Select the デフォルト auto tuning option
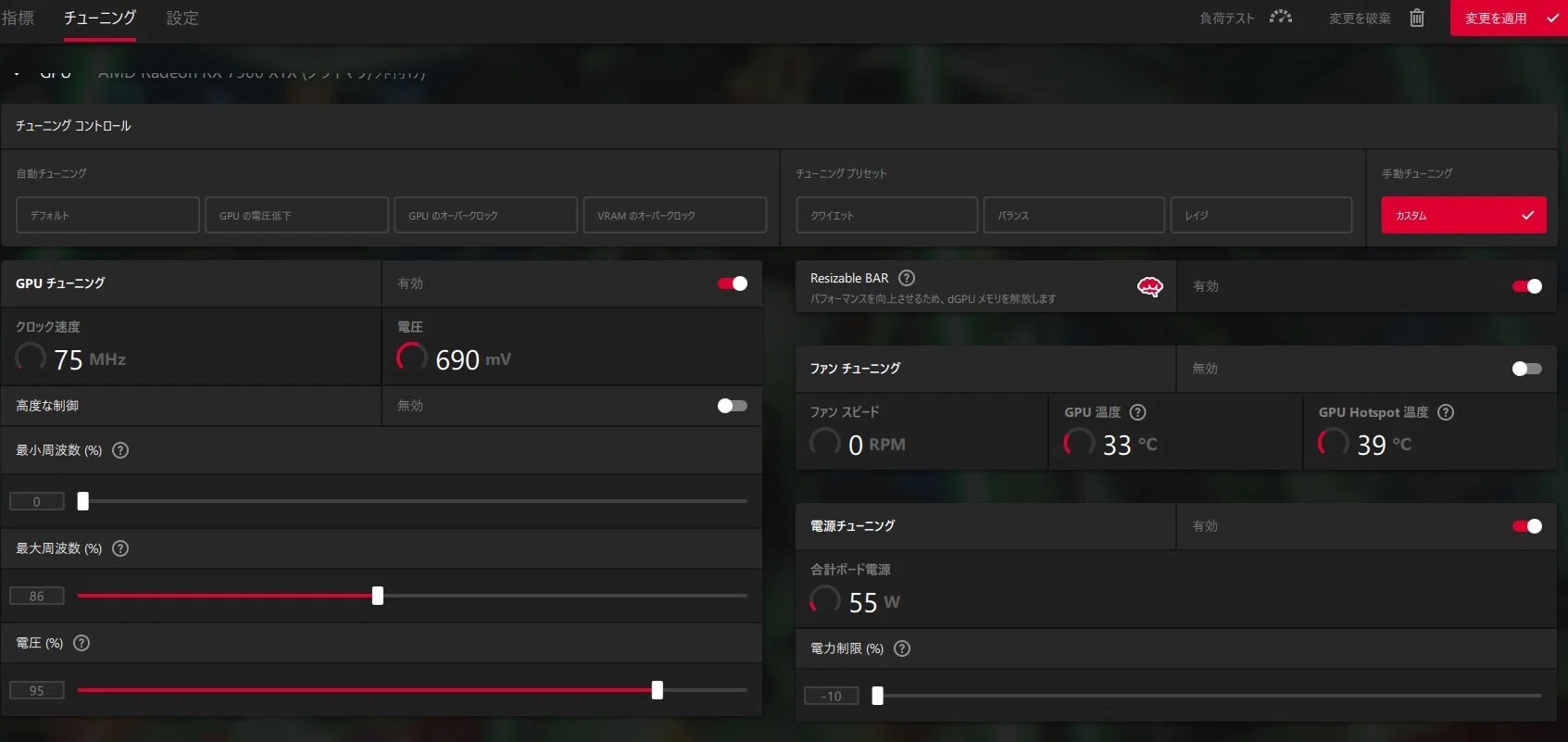Viewport: 1568px width, 742px height. click(x=107, y=215)
